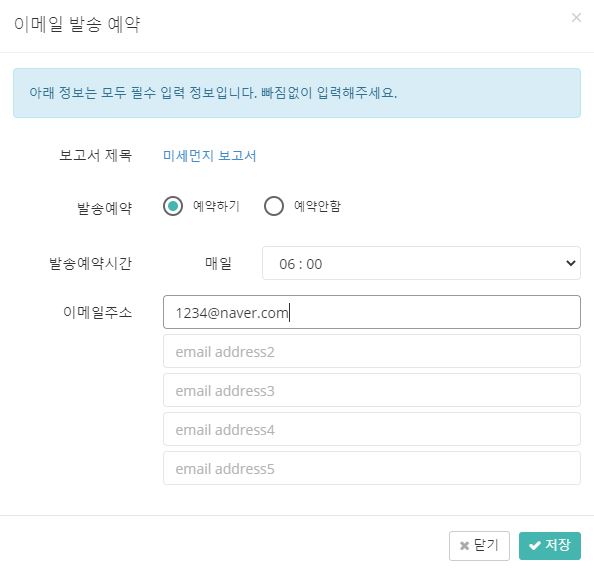The image size is (594, 569).
Task: Click the 보고서 제목 label
Action: (x=95, y=155)
